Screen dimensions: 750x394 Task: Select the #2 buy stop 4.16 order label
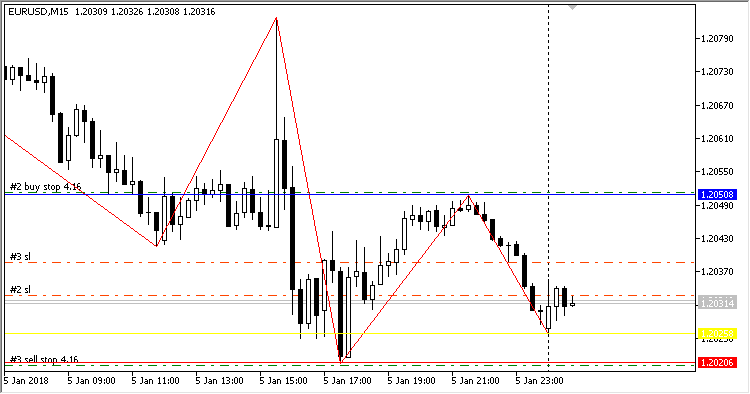point(45,187)
